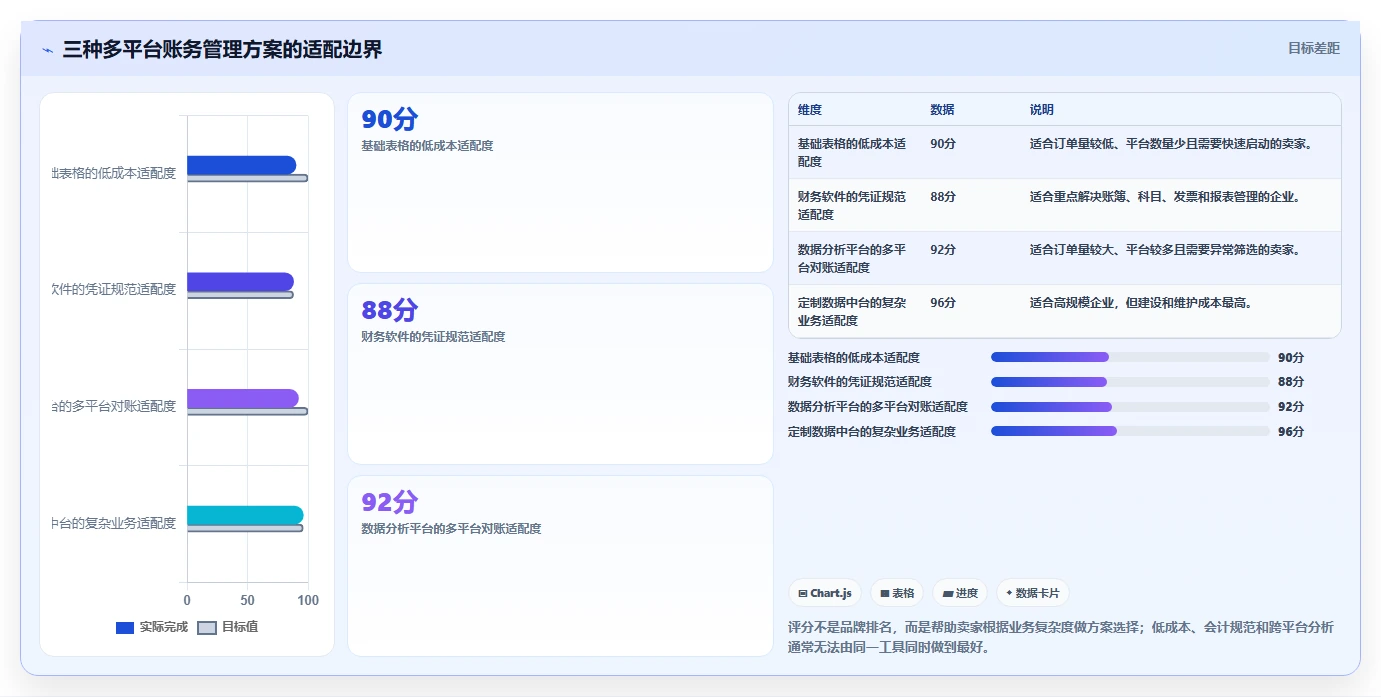Click the 进度 chip
Screen dimensions: 1381x697
point(960,593)
